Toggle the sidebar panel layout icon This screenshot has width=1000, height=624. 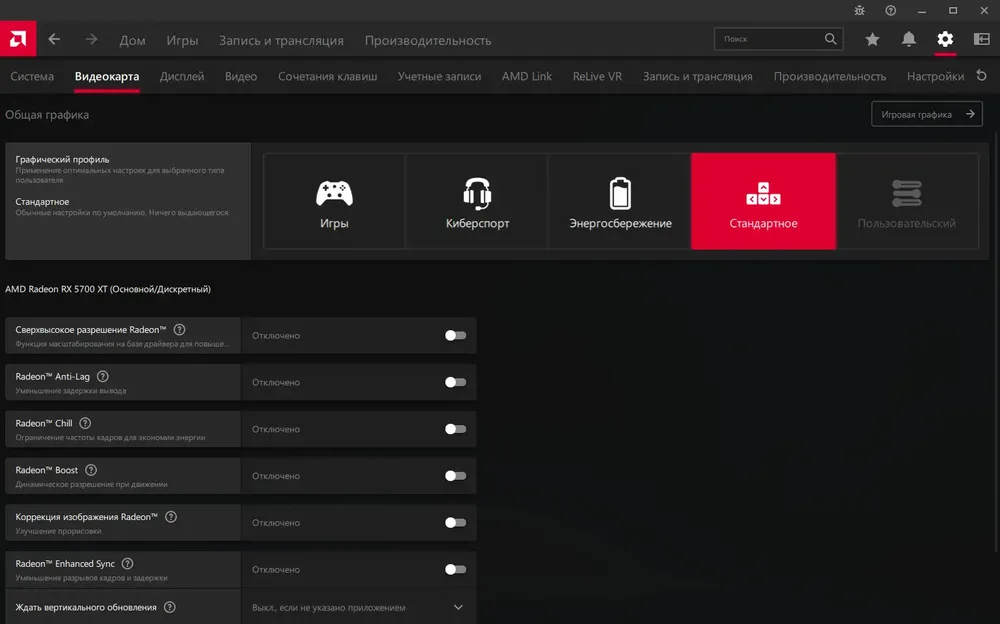point(982,40)
